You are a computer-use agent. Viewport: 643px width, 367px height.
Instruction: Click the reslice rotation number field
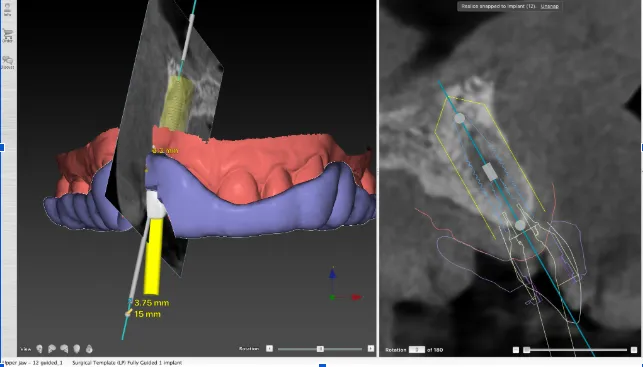pyautogui.click(x=416, y=350)
